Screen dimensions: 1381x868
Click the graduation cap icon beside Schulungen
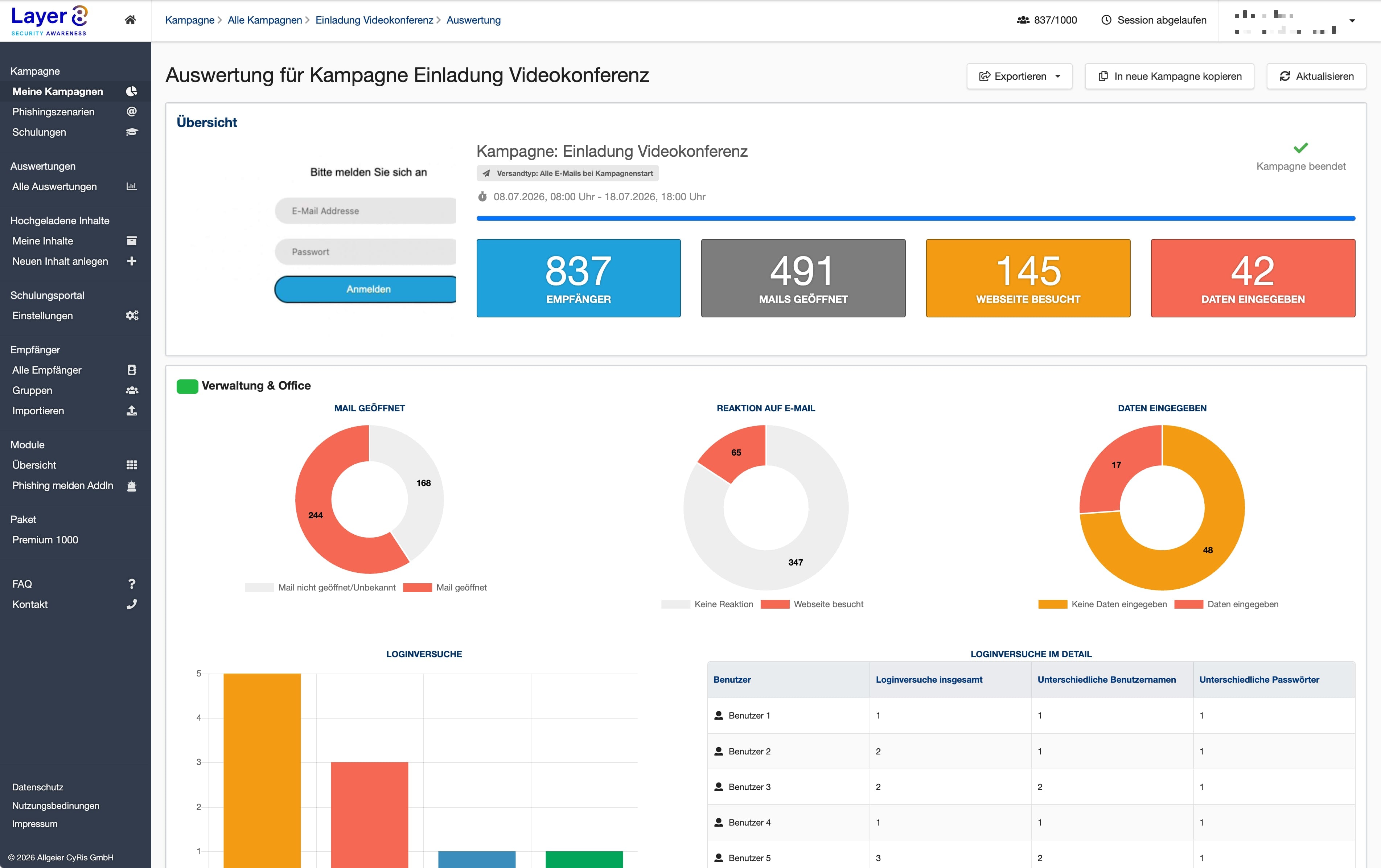pyautogui.click(x=131, y=132)
